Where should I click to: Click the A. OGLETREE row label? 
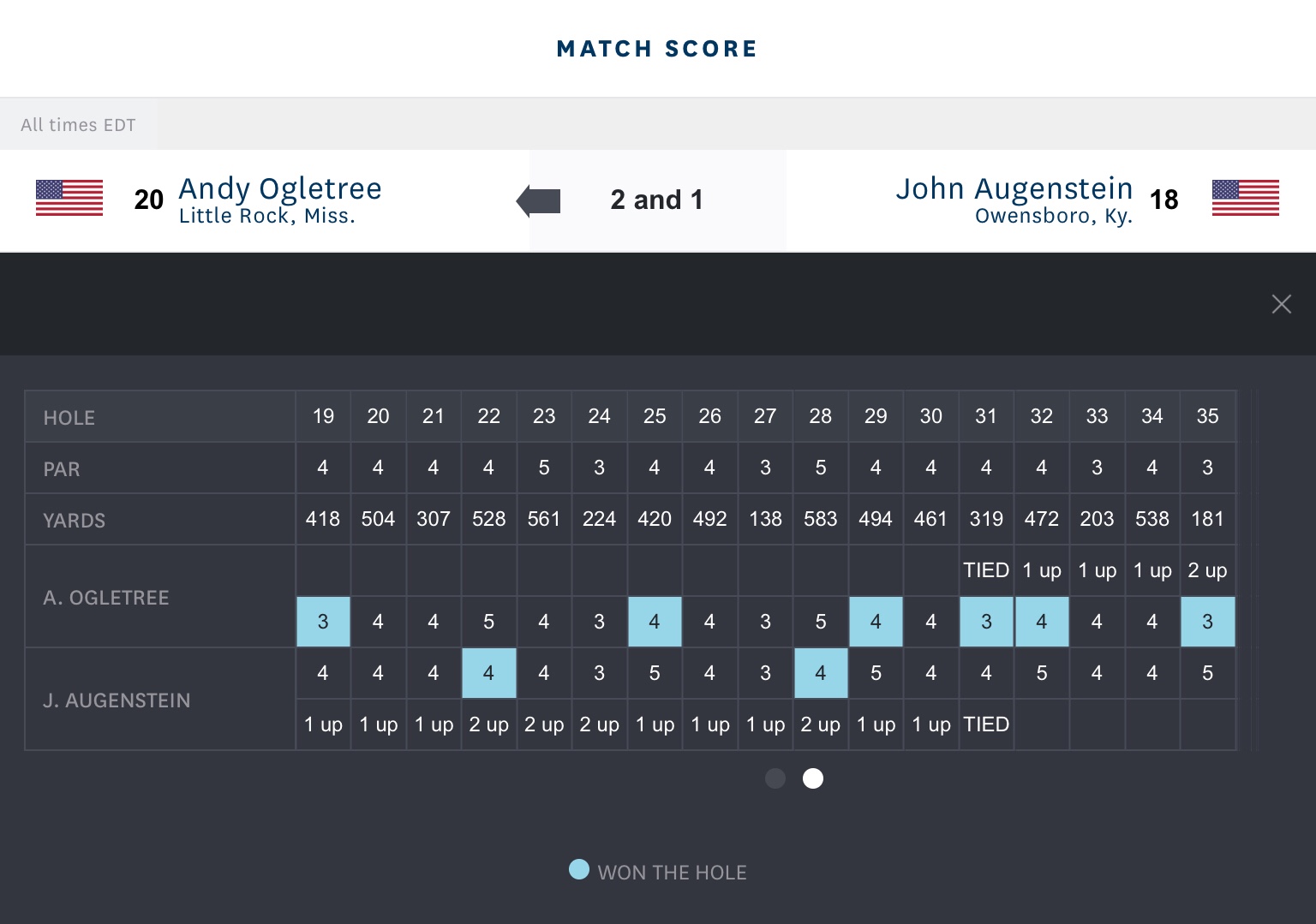(106, 598)
